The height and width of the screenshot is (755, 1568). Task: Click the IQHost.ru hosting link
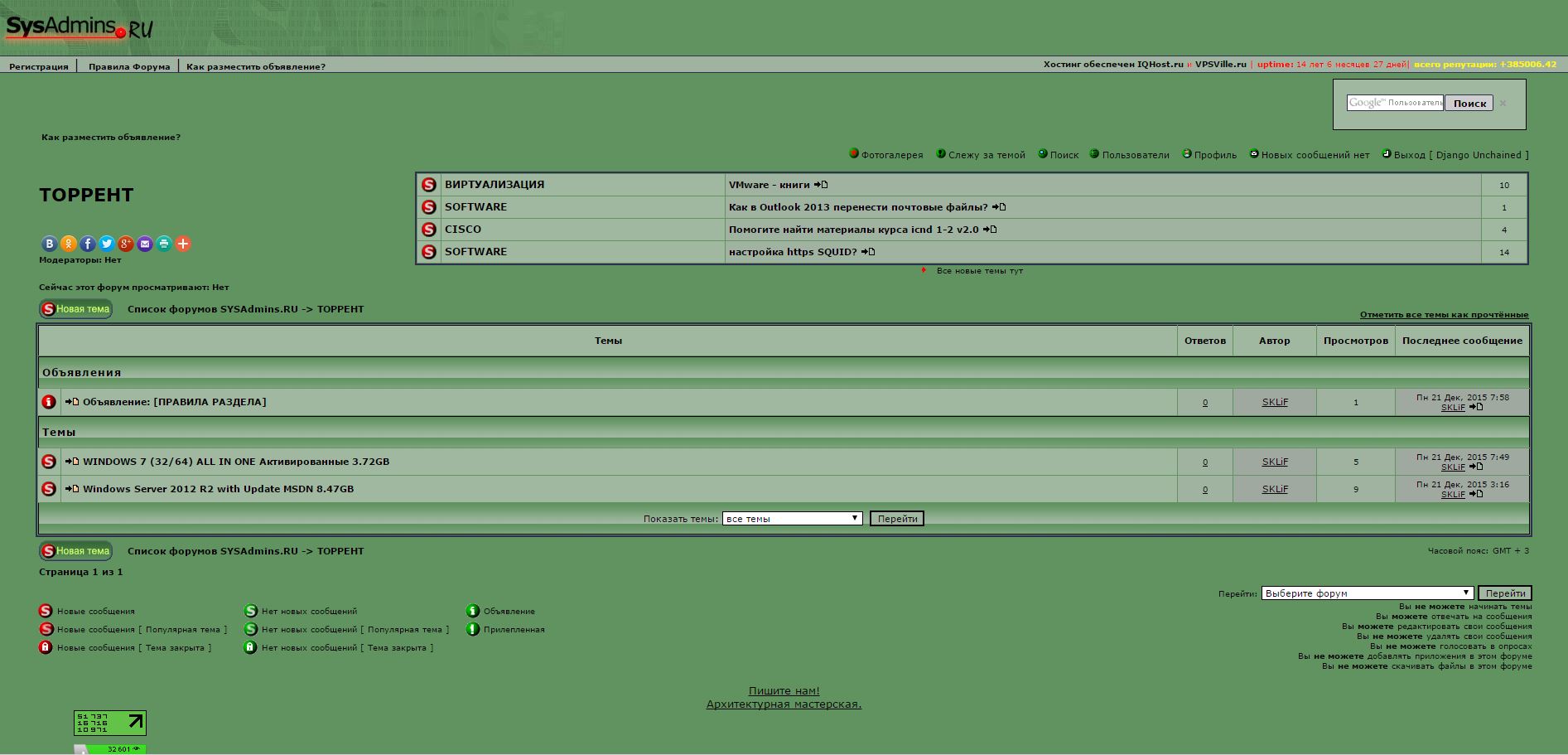(1160, 64)
